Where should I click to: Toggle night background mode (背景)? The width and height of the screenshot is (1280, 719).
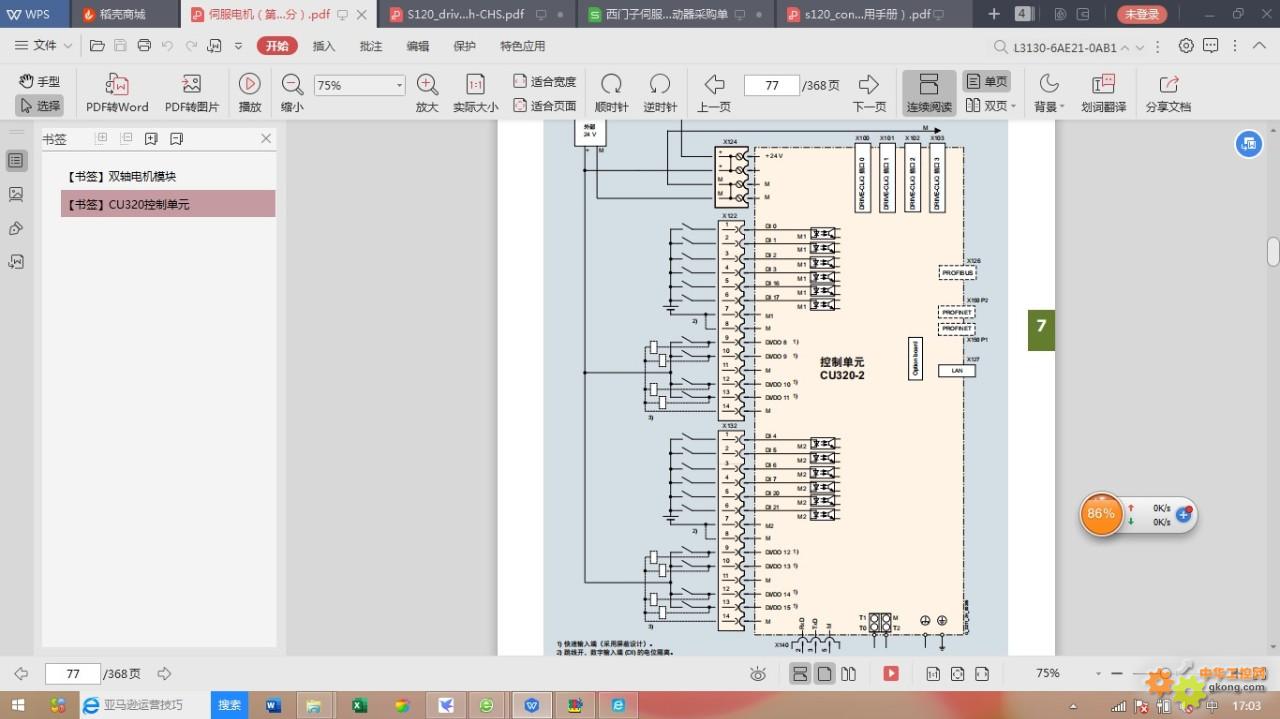click(1048, 93)
